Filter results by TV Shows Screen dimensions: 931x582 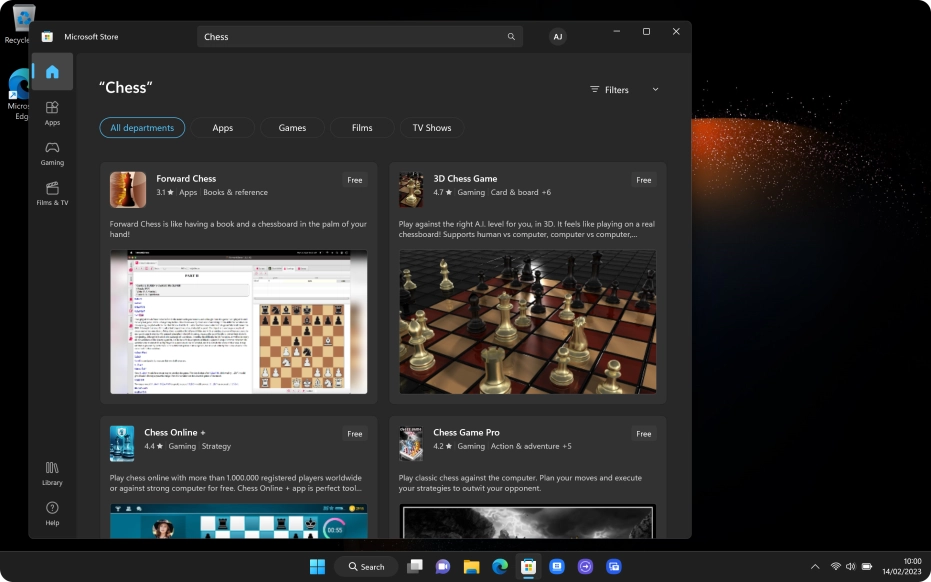(x=432, y=128)
